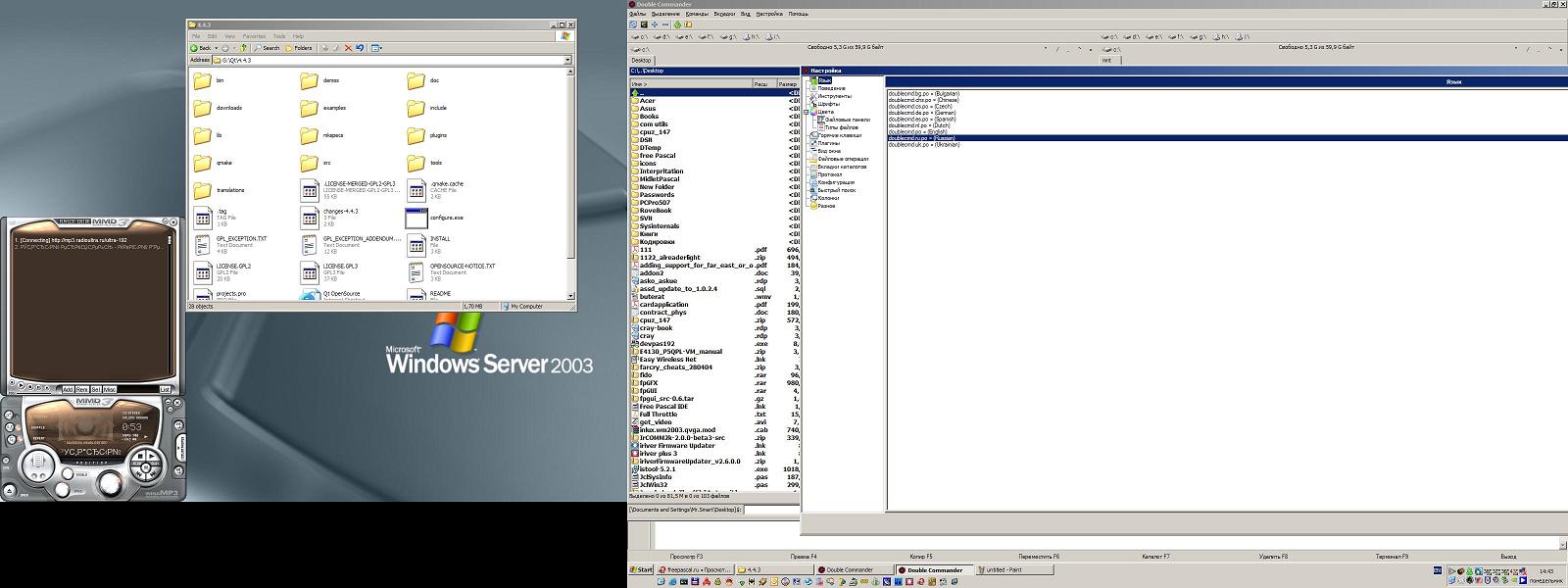This screenshot has width=1568, height=588.
Task: Click the Start button on taskbar
Action: point(641,569)
